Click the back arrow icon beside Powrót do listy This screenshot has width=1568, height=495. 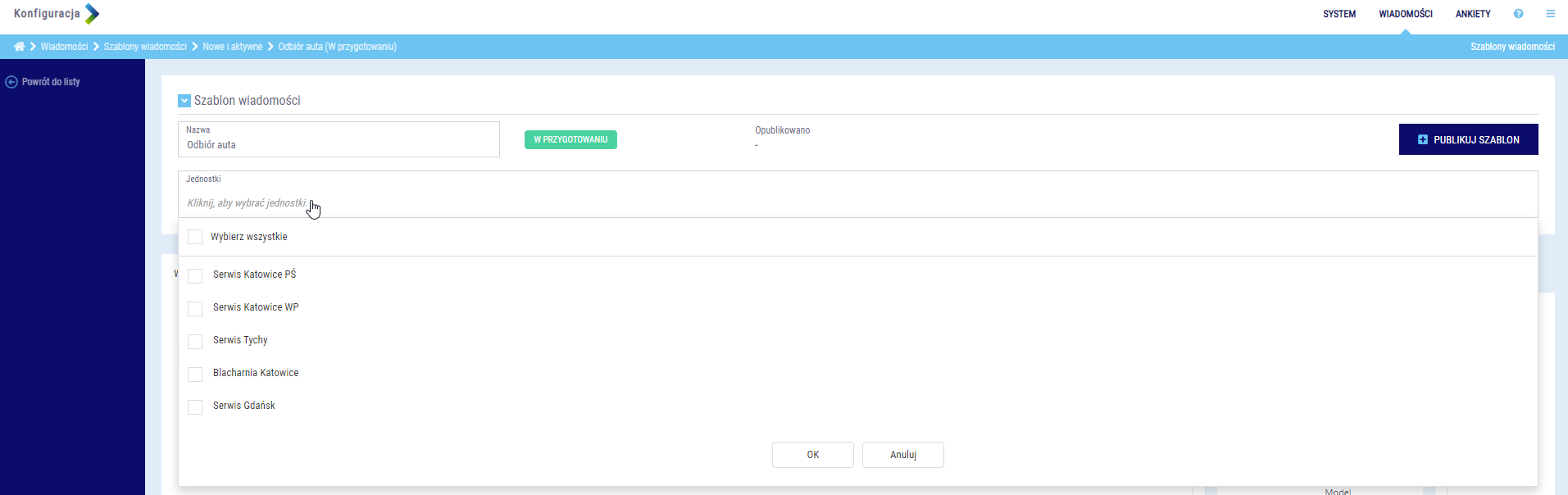click(11, 82)
